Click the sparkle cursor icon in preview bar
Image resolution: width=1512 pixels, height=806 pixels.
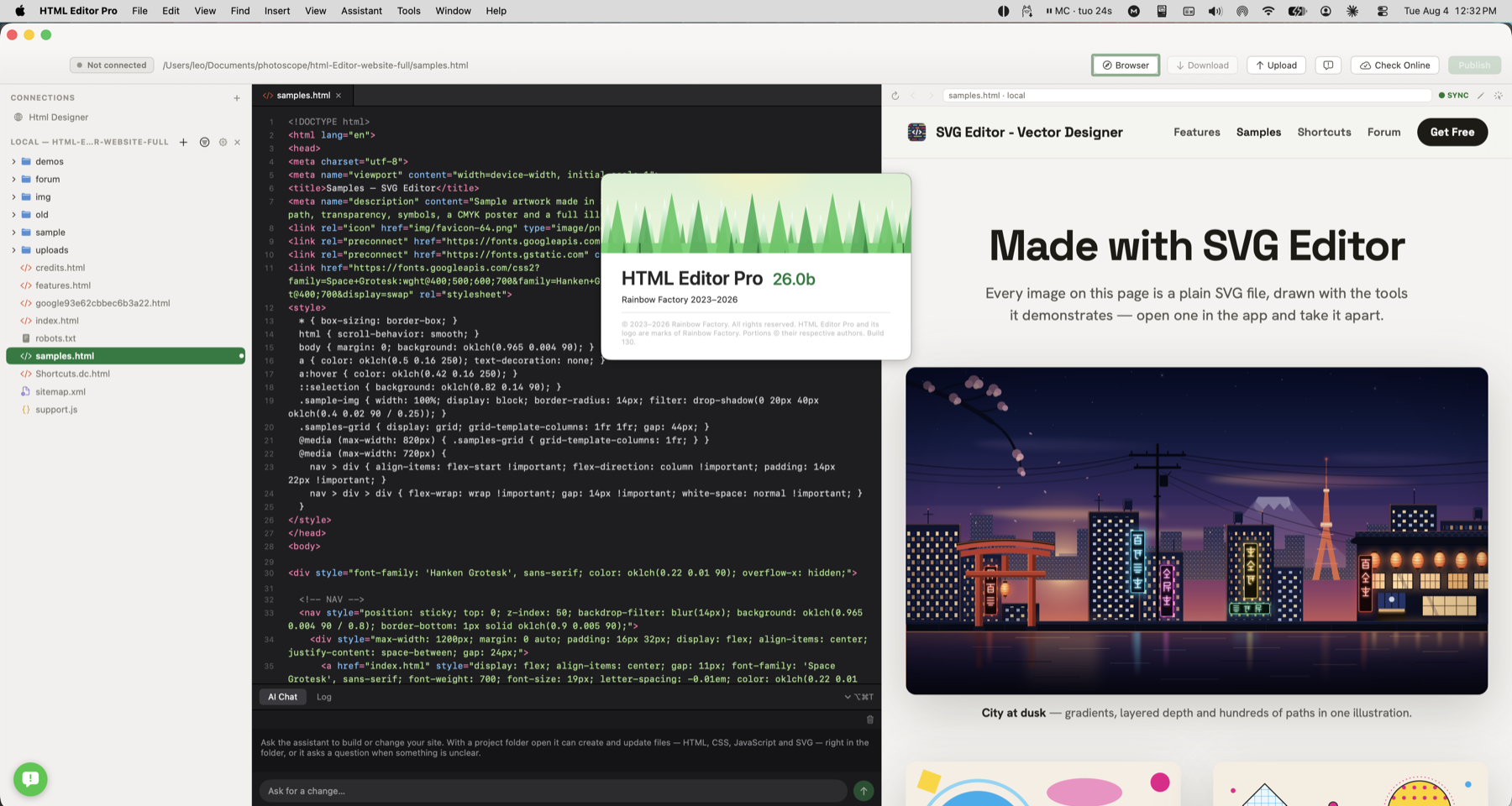[x=1499, y=96]
